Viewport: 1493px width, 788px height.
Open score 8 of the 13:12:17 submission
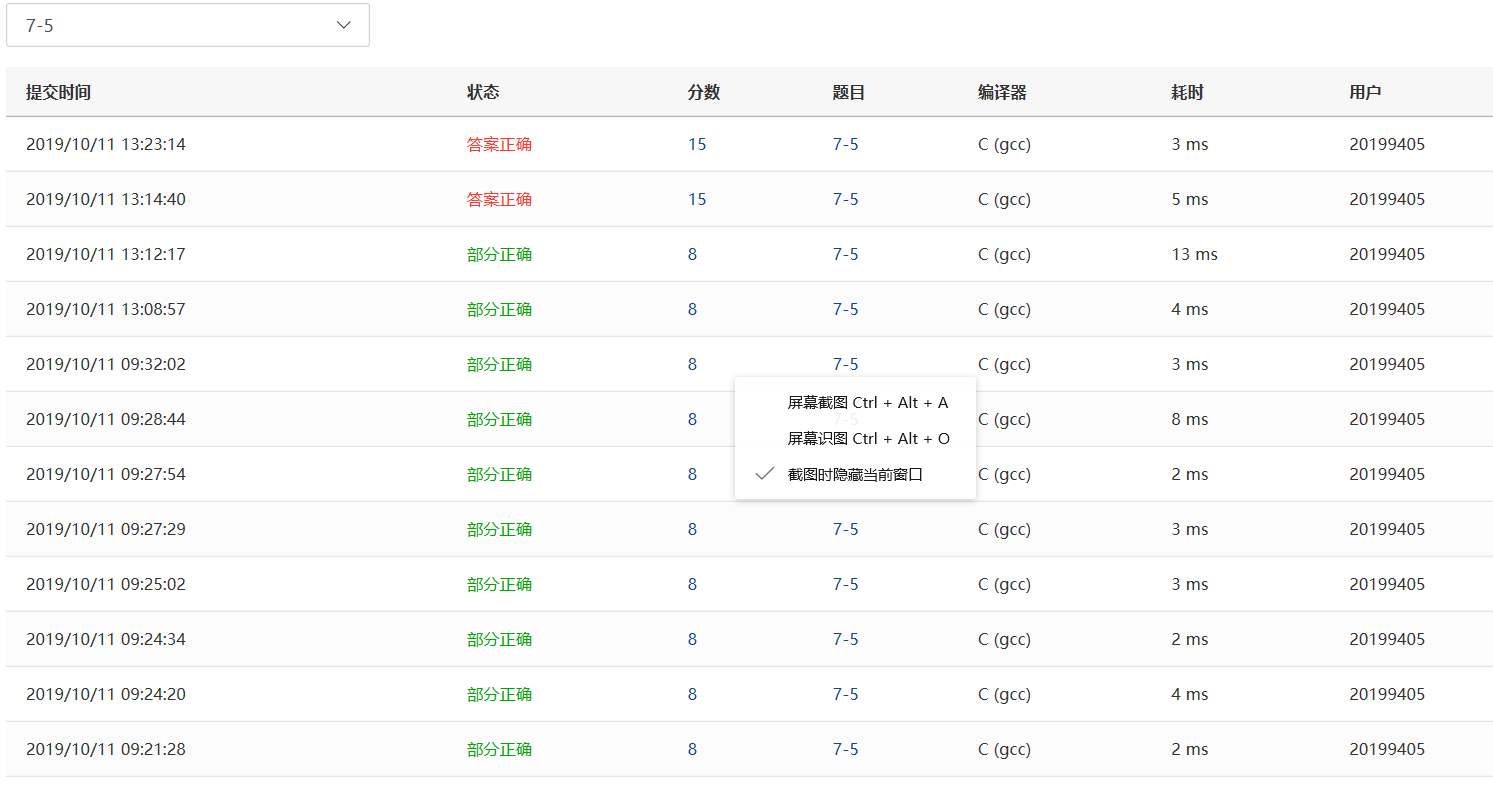[x=692, y=254]
